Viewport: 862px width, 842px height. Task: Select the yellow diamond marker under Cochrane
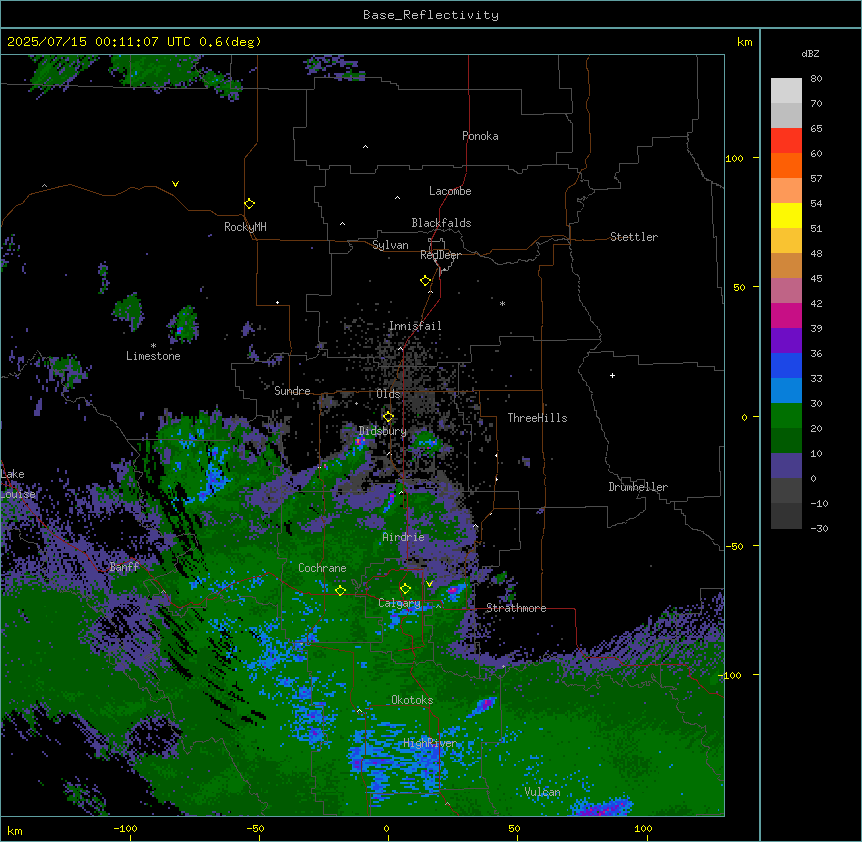[340, 590]
